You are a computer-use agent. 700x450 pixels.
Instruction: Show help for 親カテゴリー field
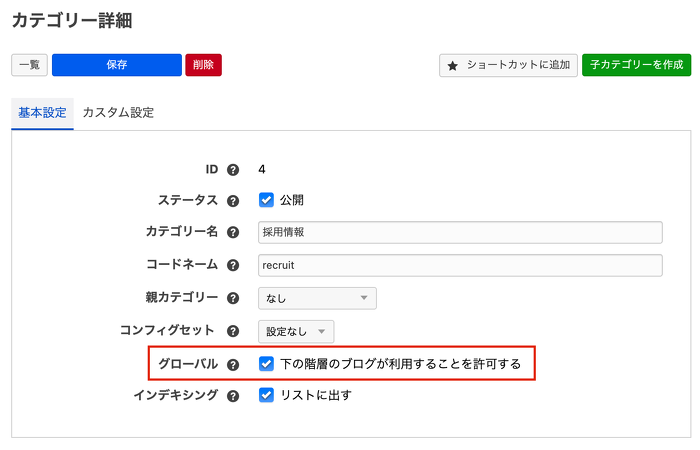233,298
